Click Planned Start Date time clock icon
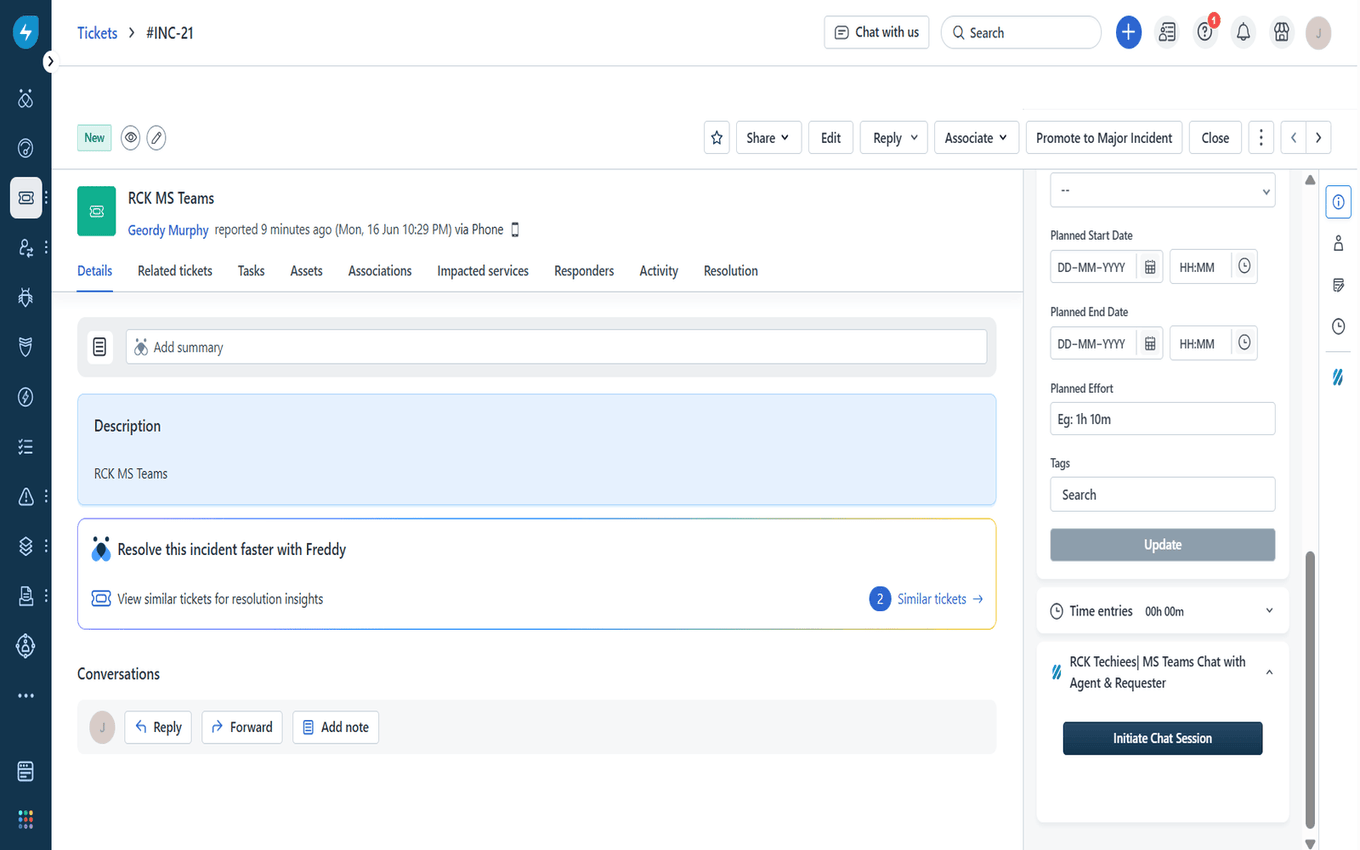 tap(1244, 267)
